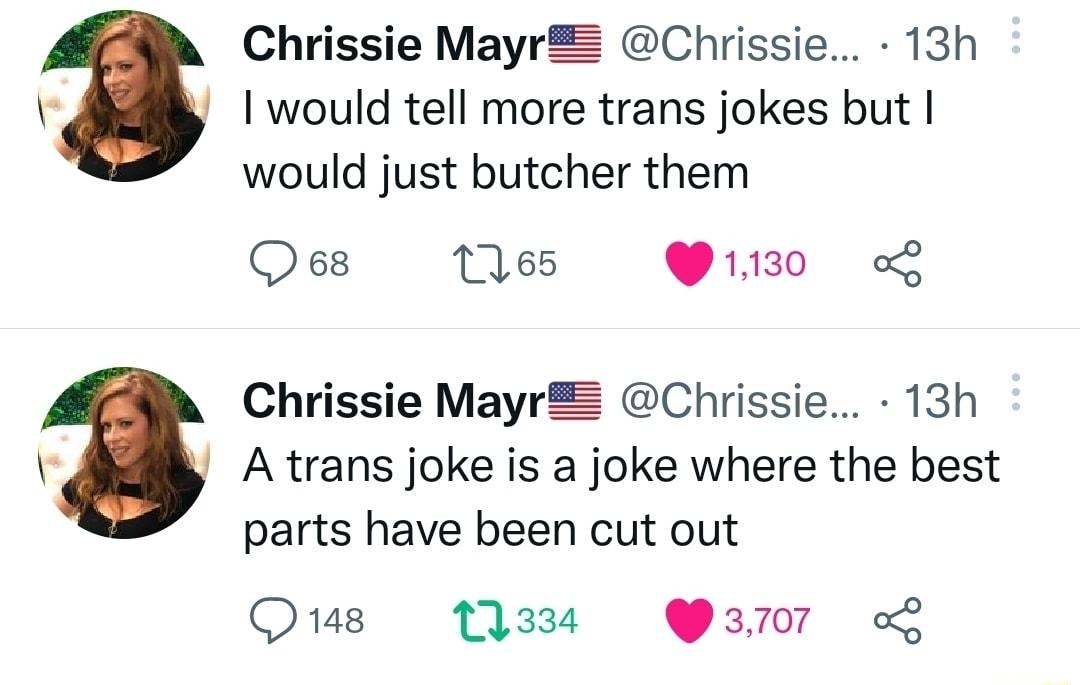
Task: Retweet the tweet with 334 retweets
Action: coord(482,618)
